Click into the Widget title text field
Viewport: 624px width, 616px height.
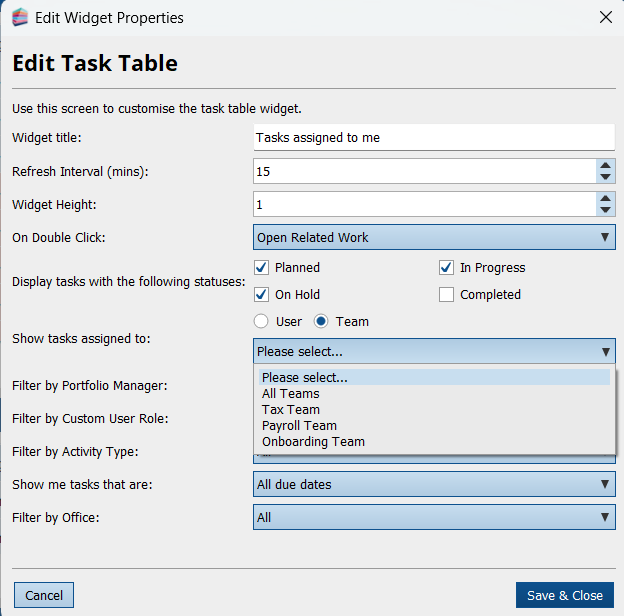tap(434, 138)
